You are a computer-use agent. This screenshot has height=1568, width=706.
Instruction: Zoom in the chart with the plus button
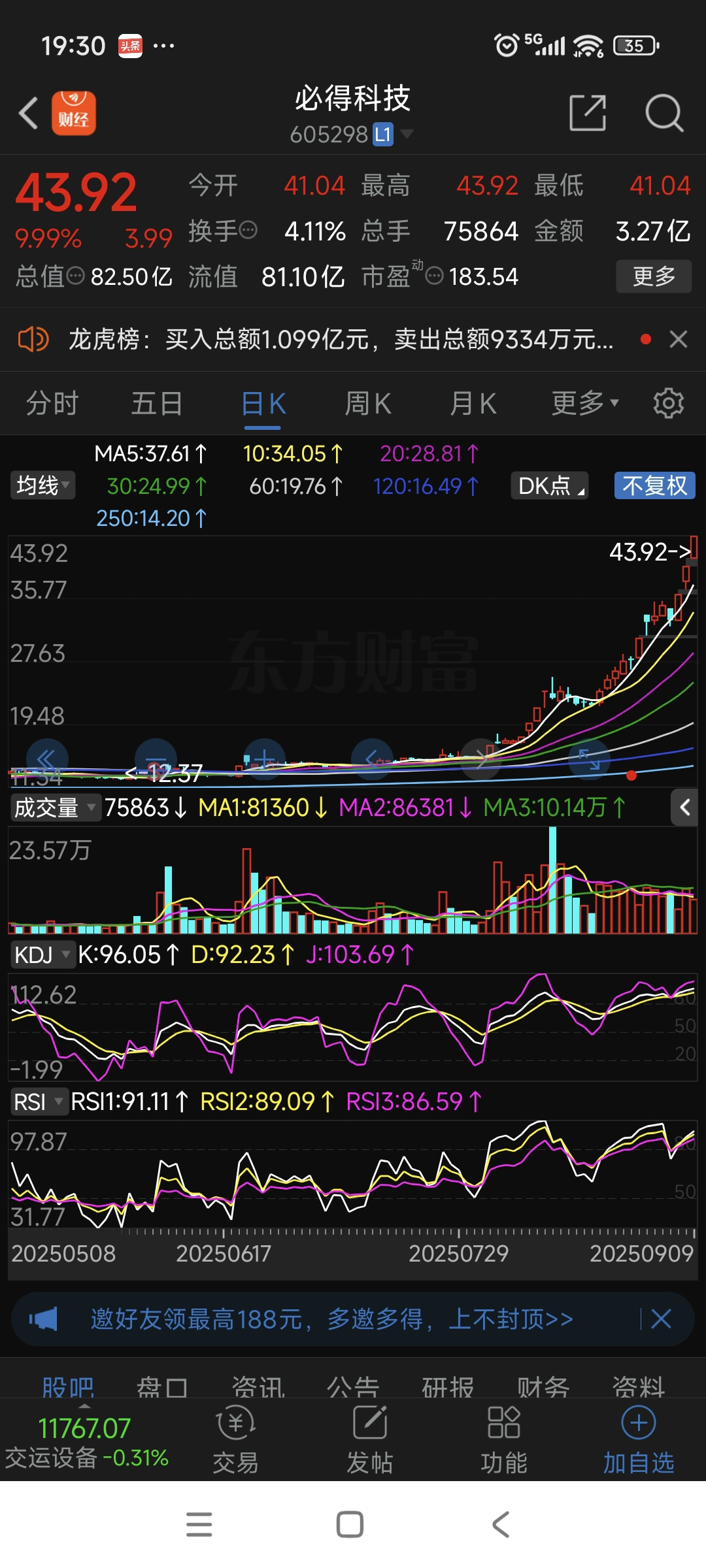(x=264, y=759)
